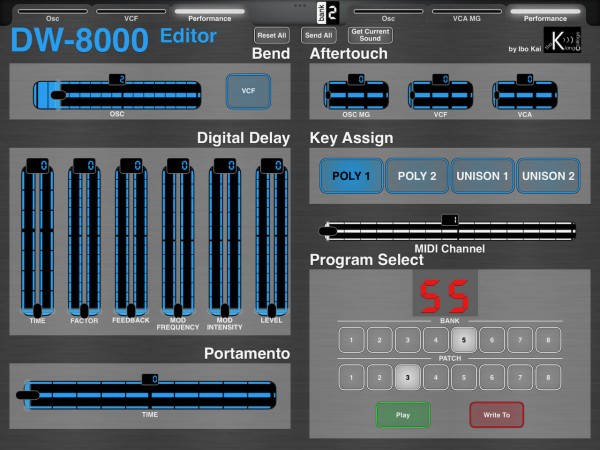
Task: Select Patch 8 button
Action: coord(548,377)
